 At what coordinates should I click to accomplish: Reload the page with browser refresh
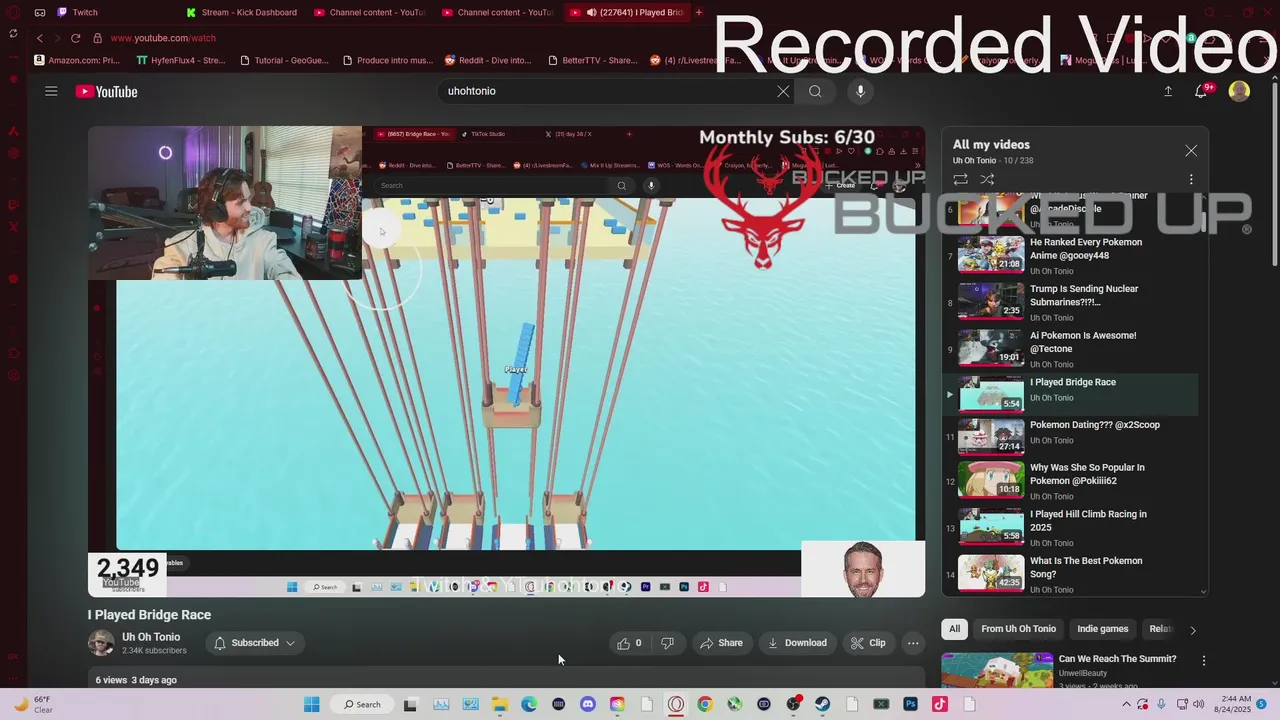[x=75, y=38]
